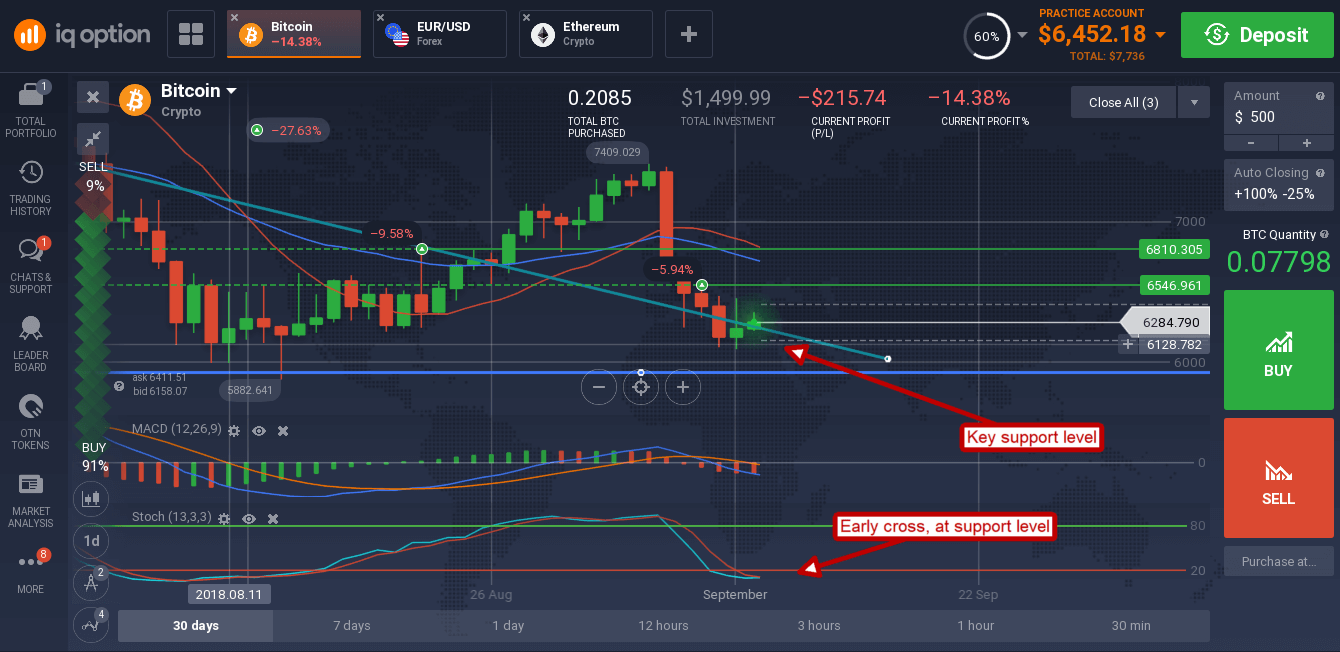Viewport: 1340px width, 652px height.
Task: Remove the Stoch indicator with its X
Action: pos(272,518)
